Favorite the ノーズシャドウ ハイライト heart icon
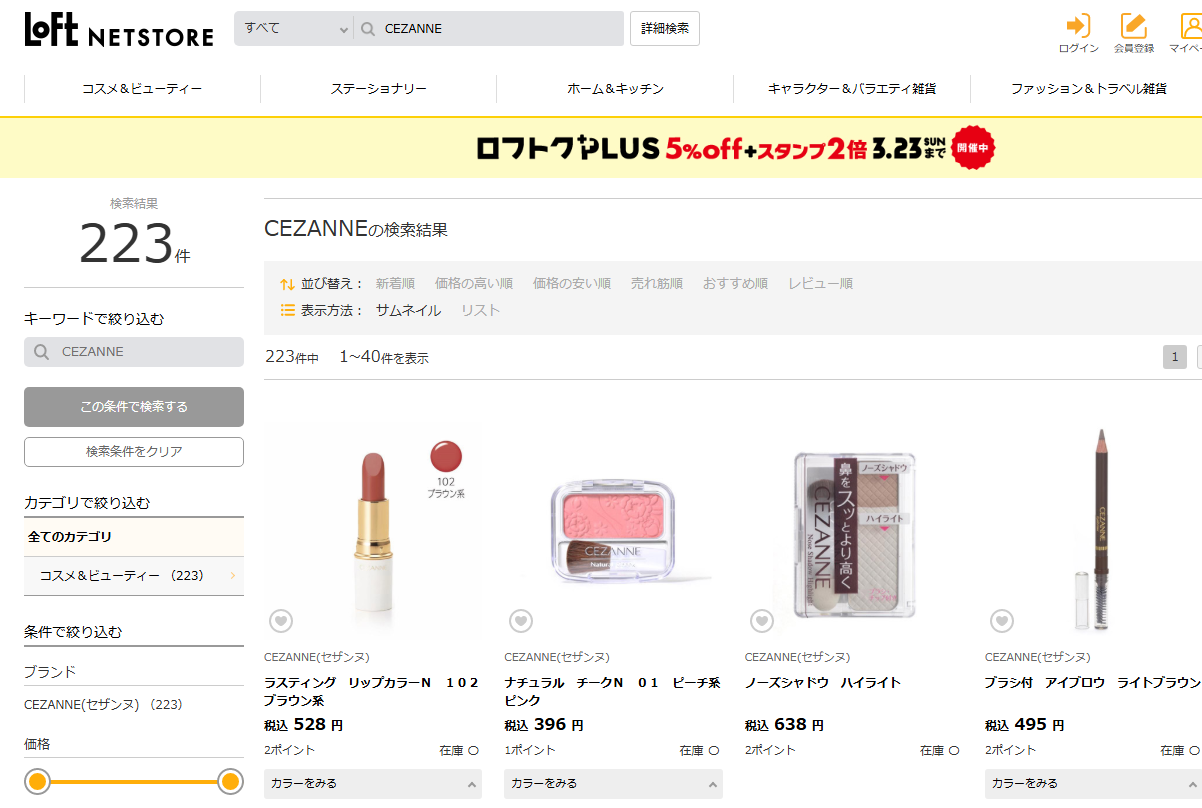1202x808 pixels. (762, 621)
